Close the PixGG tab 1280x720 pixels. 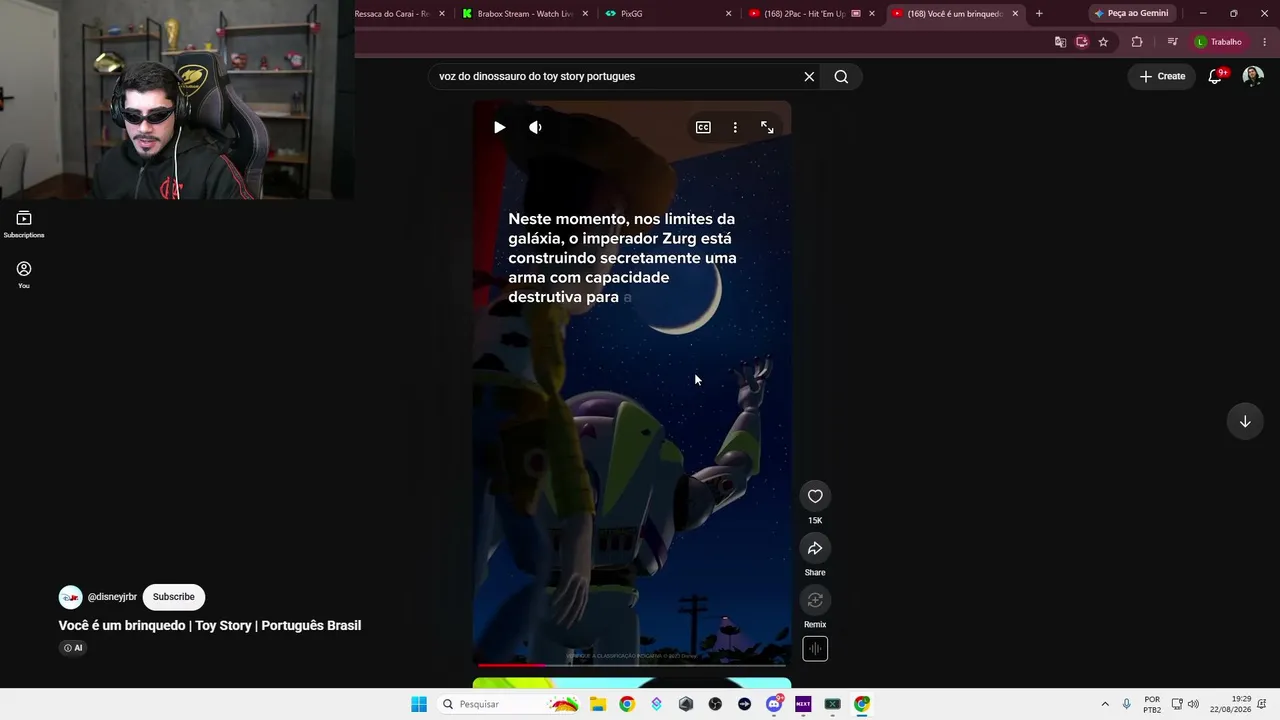click(x=728, y=14)
